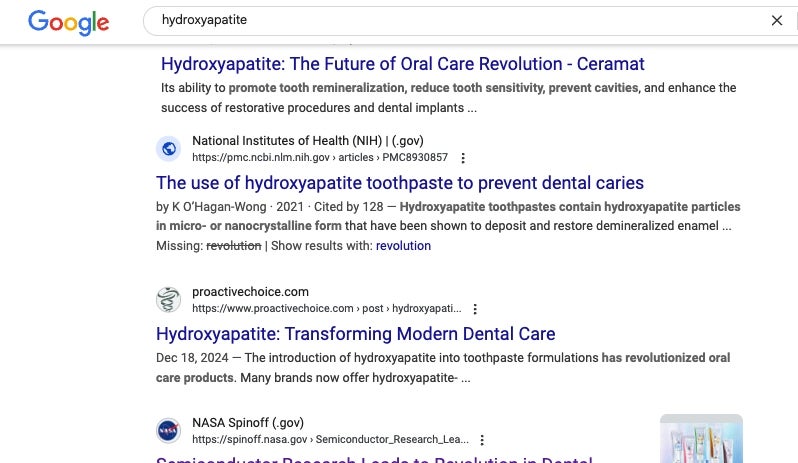The width and height of the screenshot is (798, 463).
Task: Open more options for the proactivechoice result
Action: (475, 309)
